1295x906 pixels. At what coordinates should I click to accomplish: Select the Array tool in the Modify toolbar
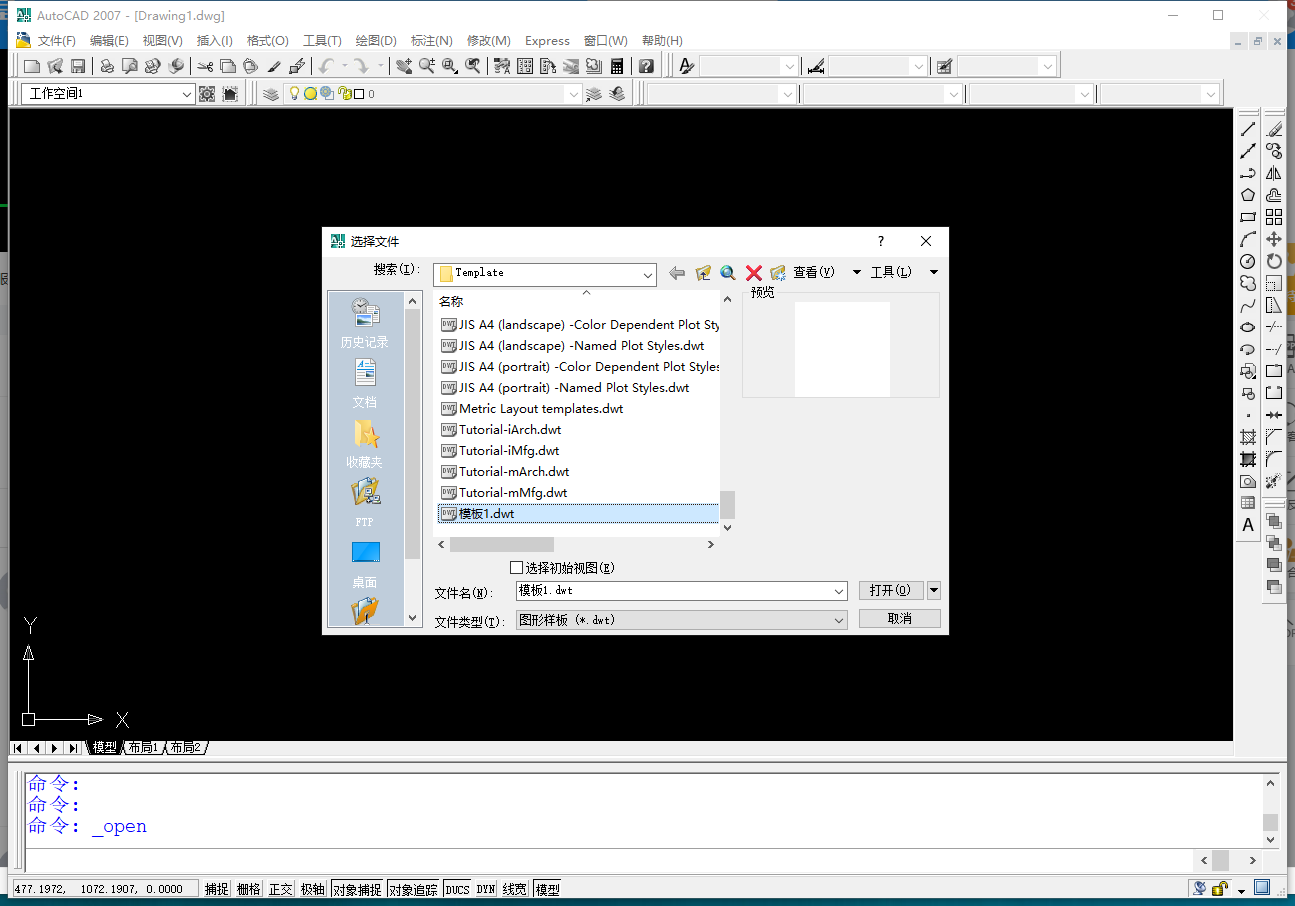pos(1274,217)
